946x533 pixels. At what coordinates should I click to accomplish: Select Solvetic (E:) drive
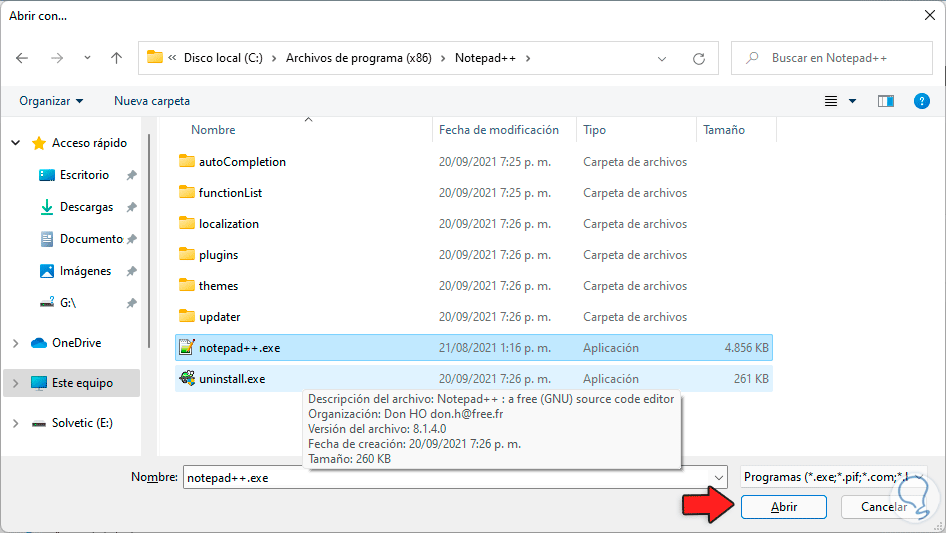click(82, 423)
